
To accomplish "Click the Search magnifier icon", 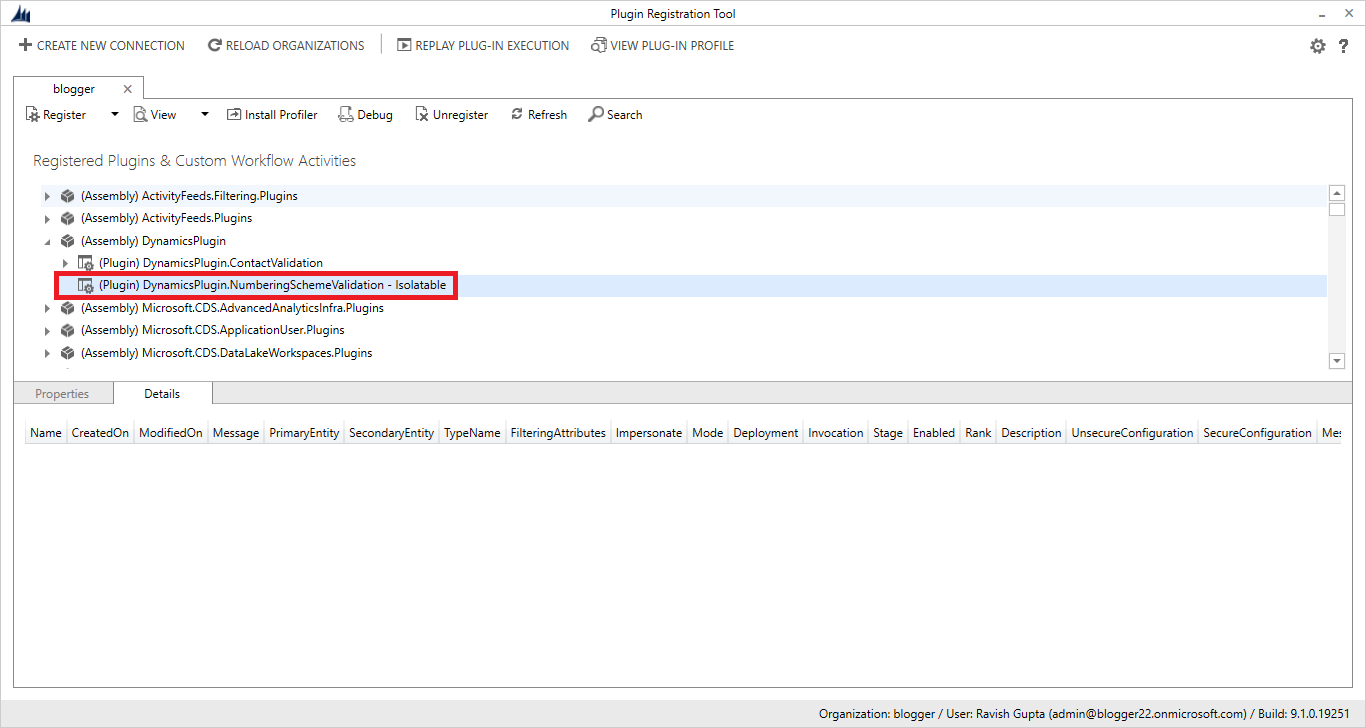I will (595, 115).
